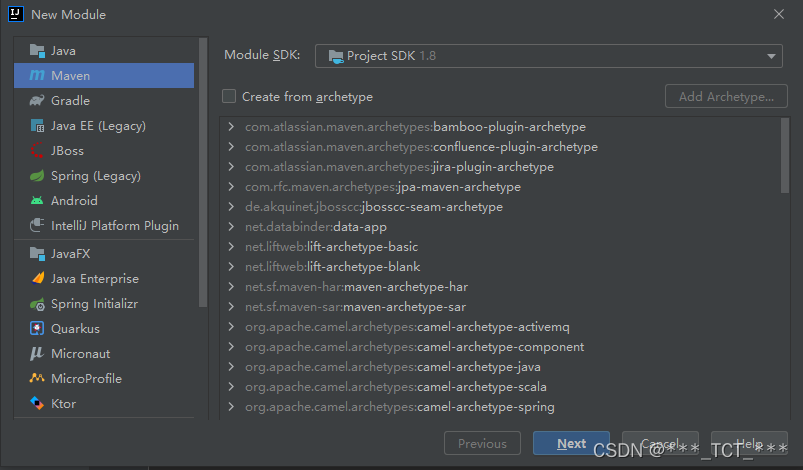Select the maven-archetype-har row text
Screen dimensions: 803x470
(356, 287)
